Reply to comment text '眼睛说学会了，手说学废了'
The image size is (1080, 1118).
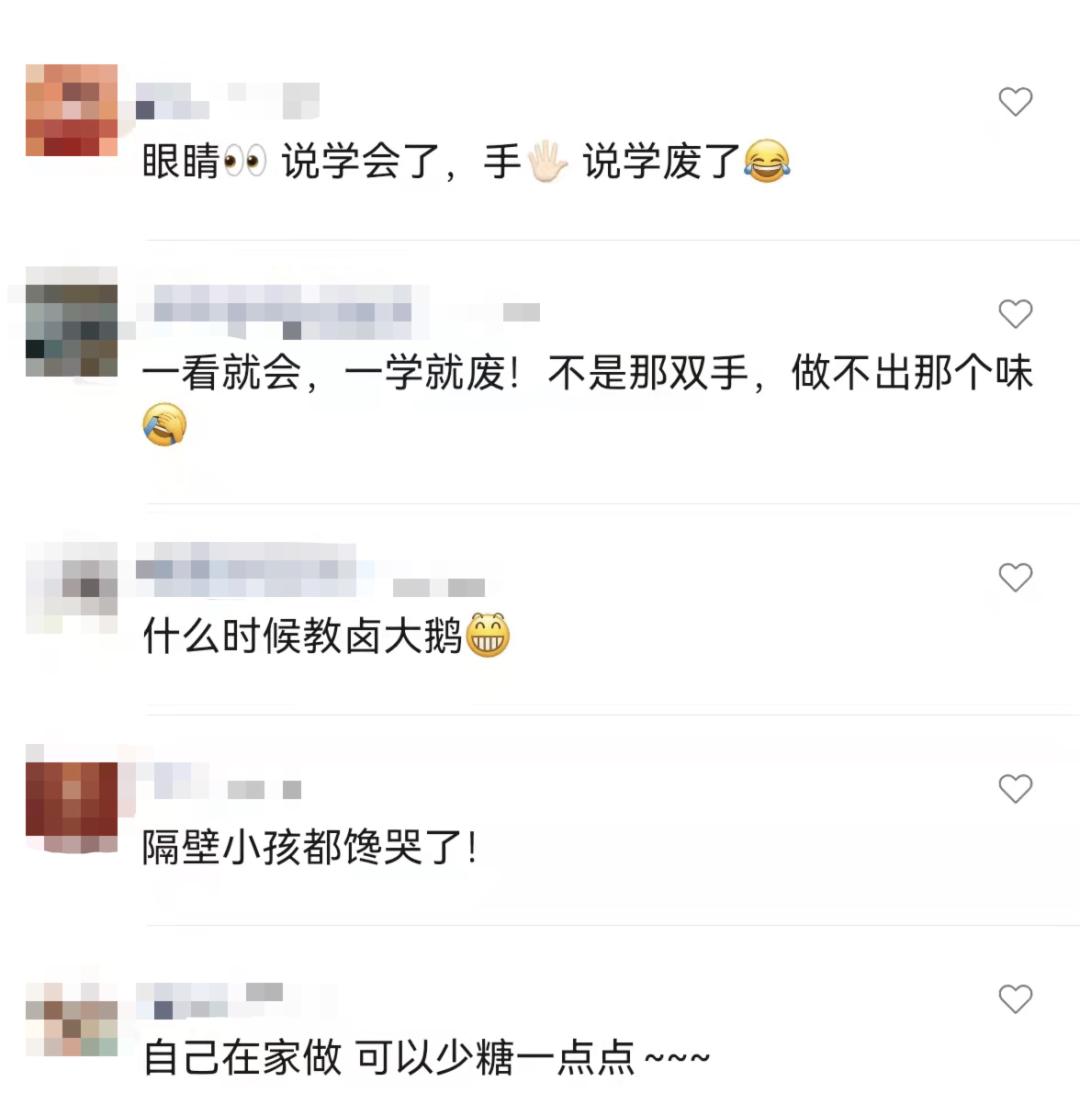coord(467,161)
